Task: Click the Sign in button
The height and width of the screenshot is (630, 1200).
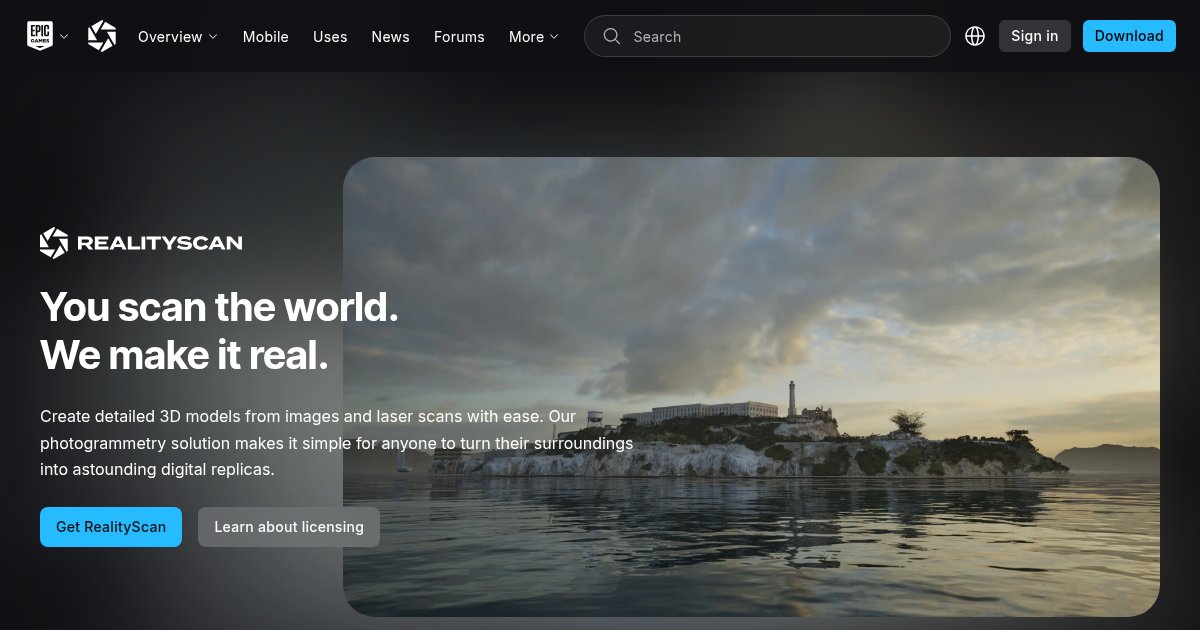Action: 1035,36
